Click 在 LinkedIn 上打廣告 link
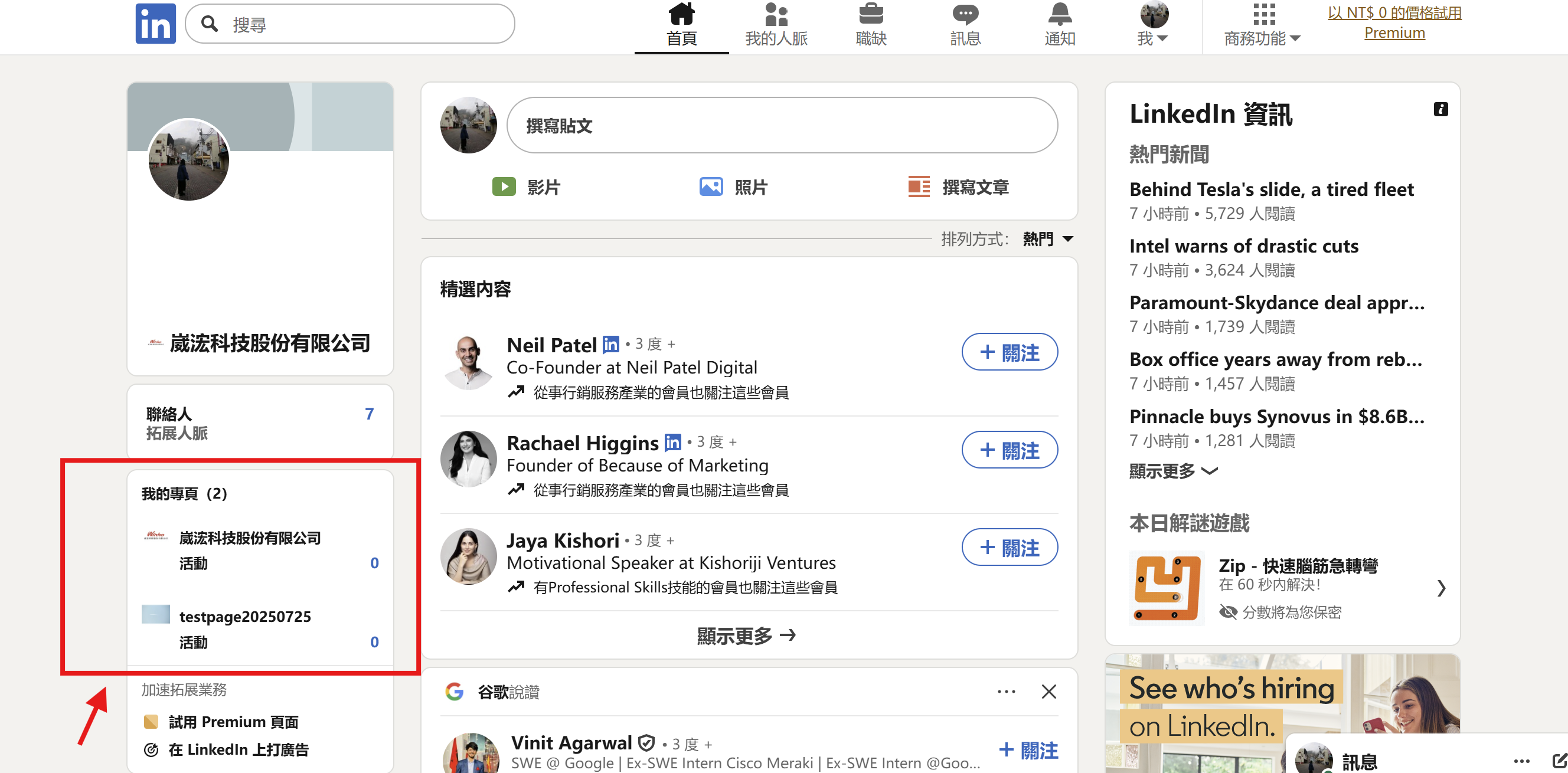Screen dimensions: 1568x773 pos(238,749)
